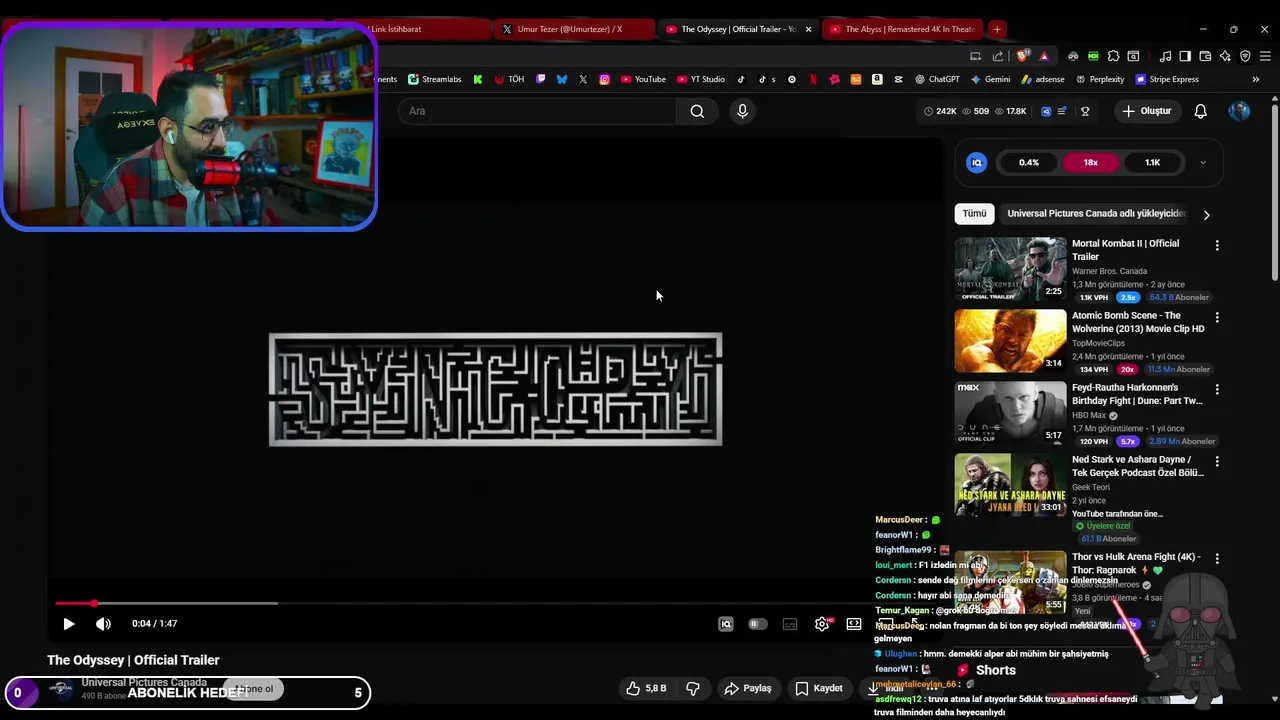Open Brave Wallet icon in toolbar

1205,56
